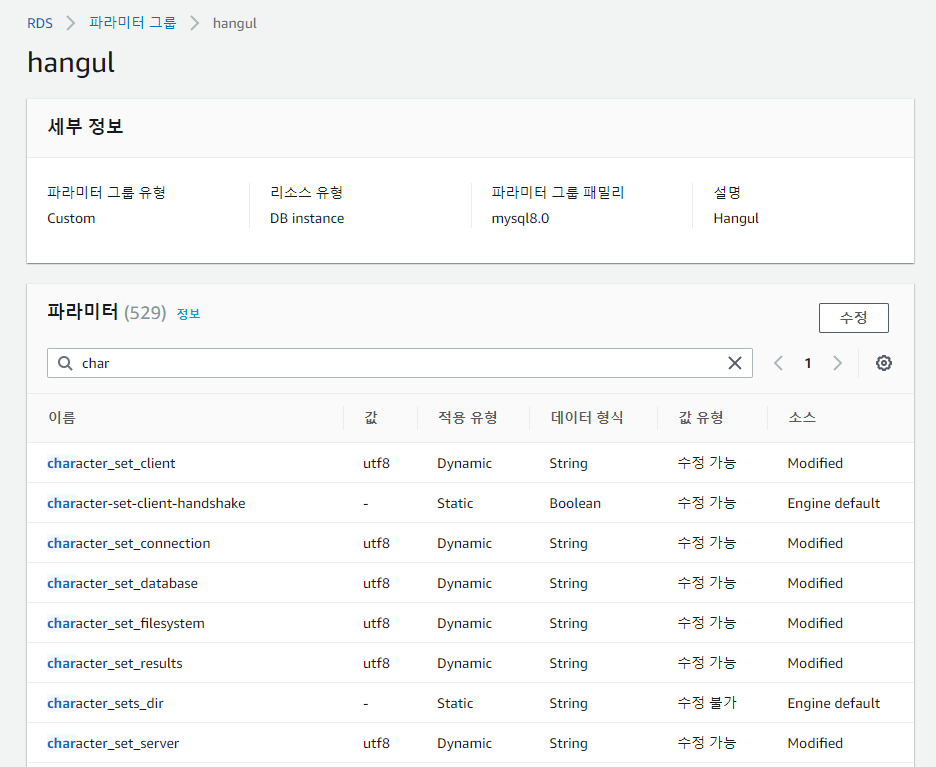
Task: Select the character_set_client parameter row
Action: [x=111, y=463]
